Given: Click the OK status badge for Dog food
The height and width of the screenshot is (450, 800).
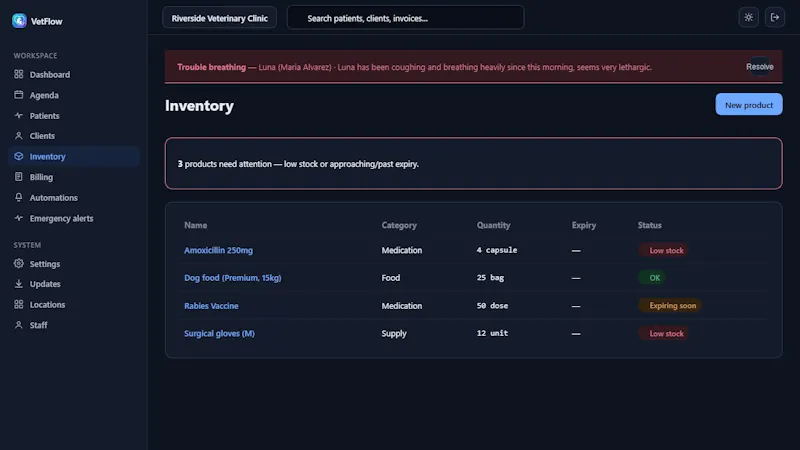Looking at the screenshot, I should click(652, 278).
